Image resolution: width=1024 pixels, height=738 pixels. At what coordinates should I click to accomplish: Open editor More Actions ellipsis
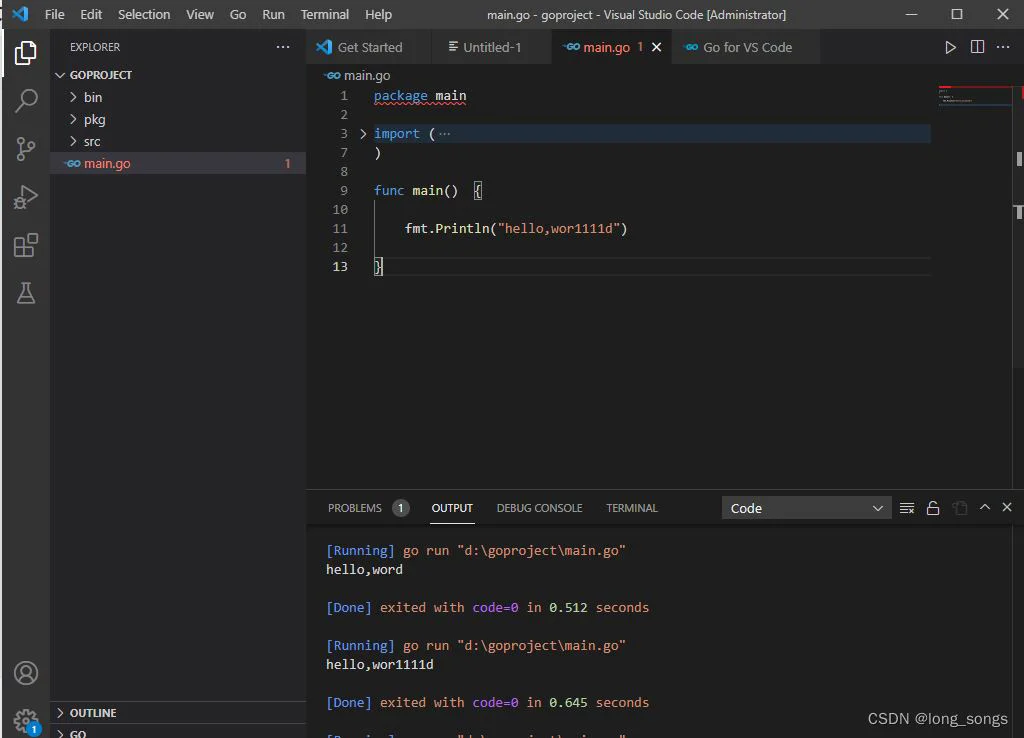coord(1003,47)
